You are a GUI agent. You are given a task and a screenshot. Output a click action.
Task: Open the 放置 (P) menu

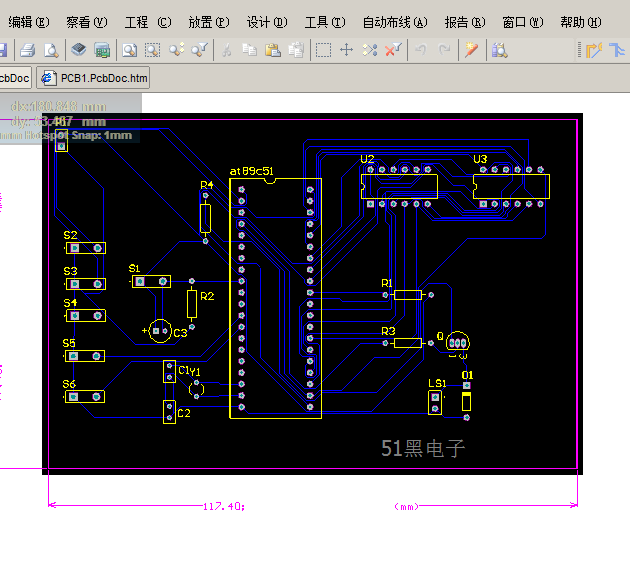(x=209, y=22)
